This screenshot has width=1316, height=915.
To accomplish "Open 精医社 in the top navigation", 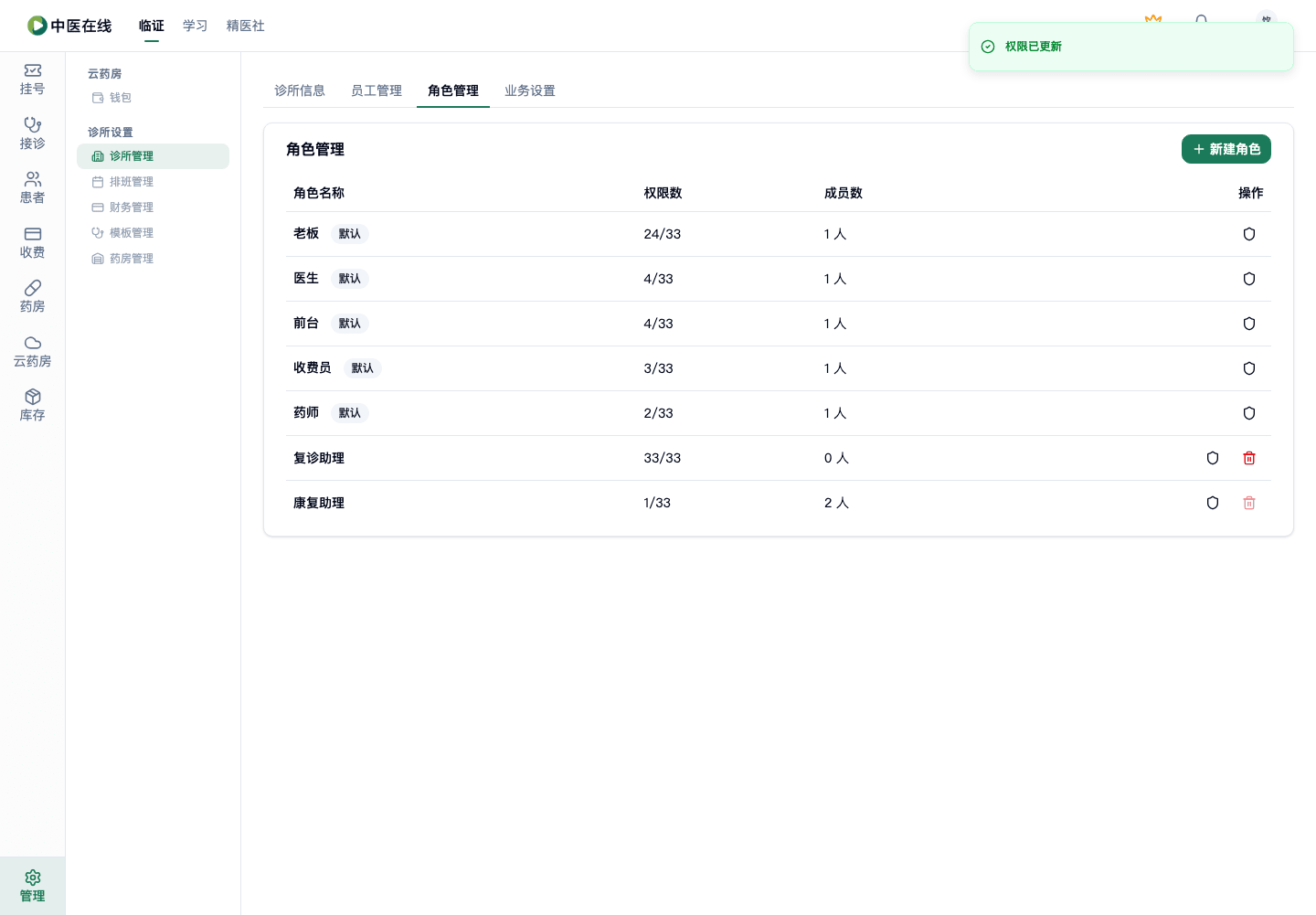I will click(x=246, y=26).
